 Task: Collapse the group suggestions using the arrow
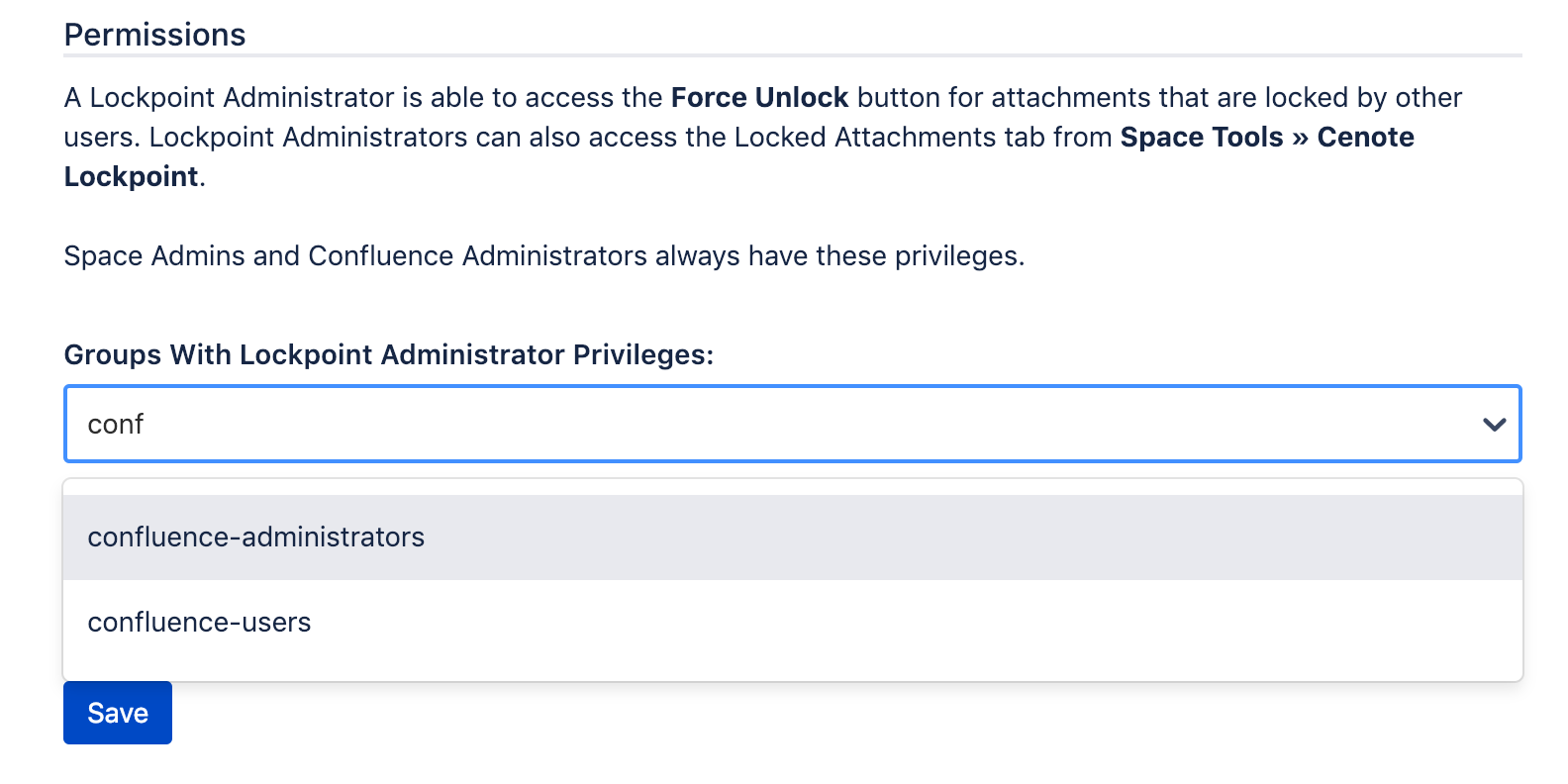pyautogui.click(x=1493, y=424)
